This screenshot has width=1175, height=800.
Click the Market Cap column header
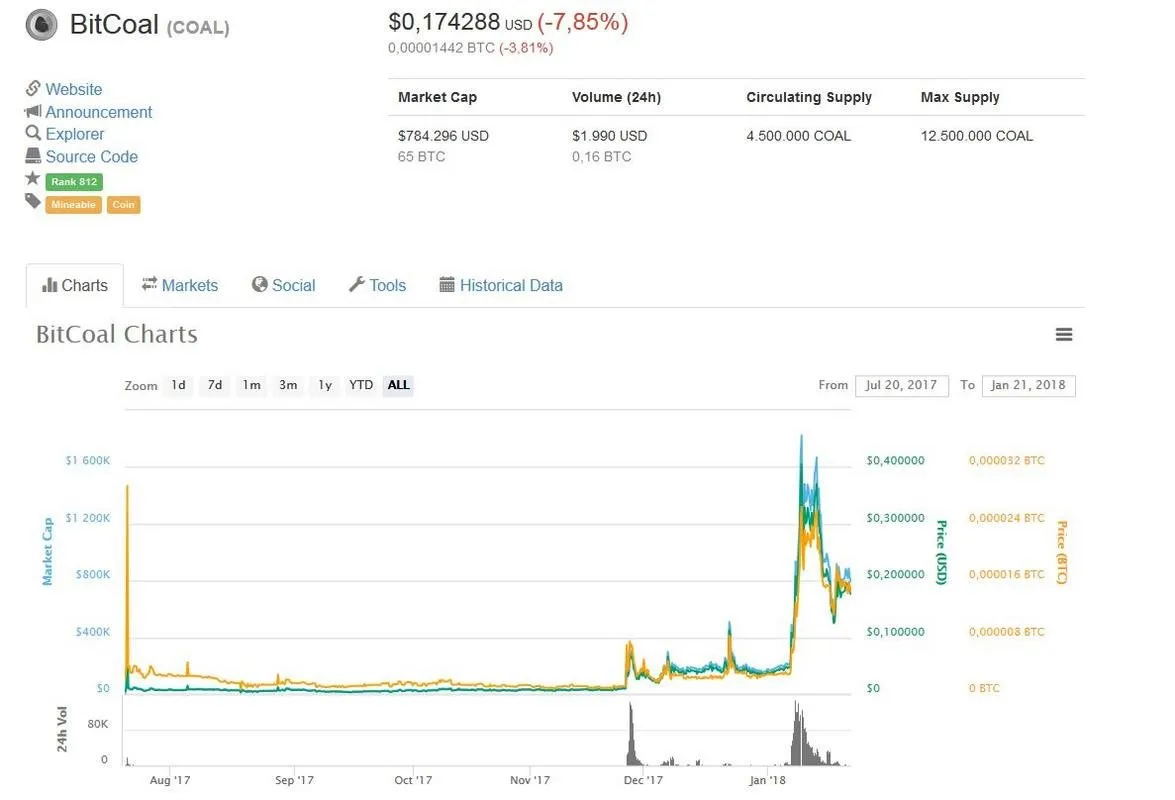[438, 97]
